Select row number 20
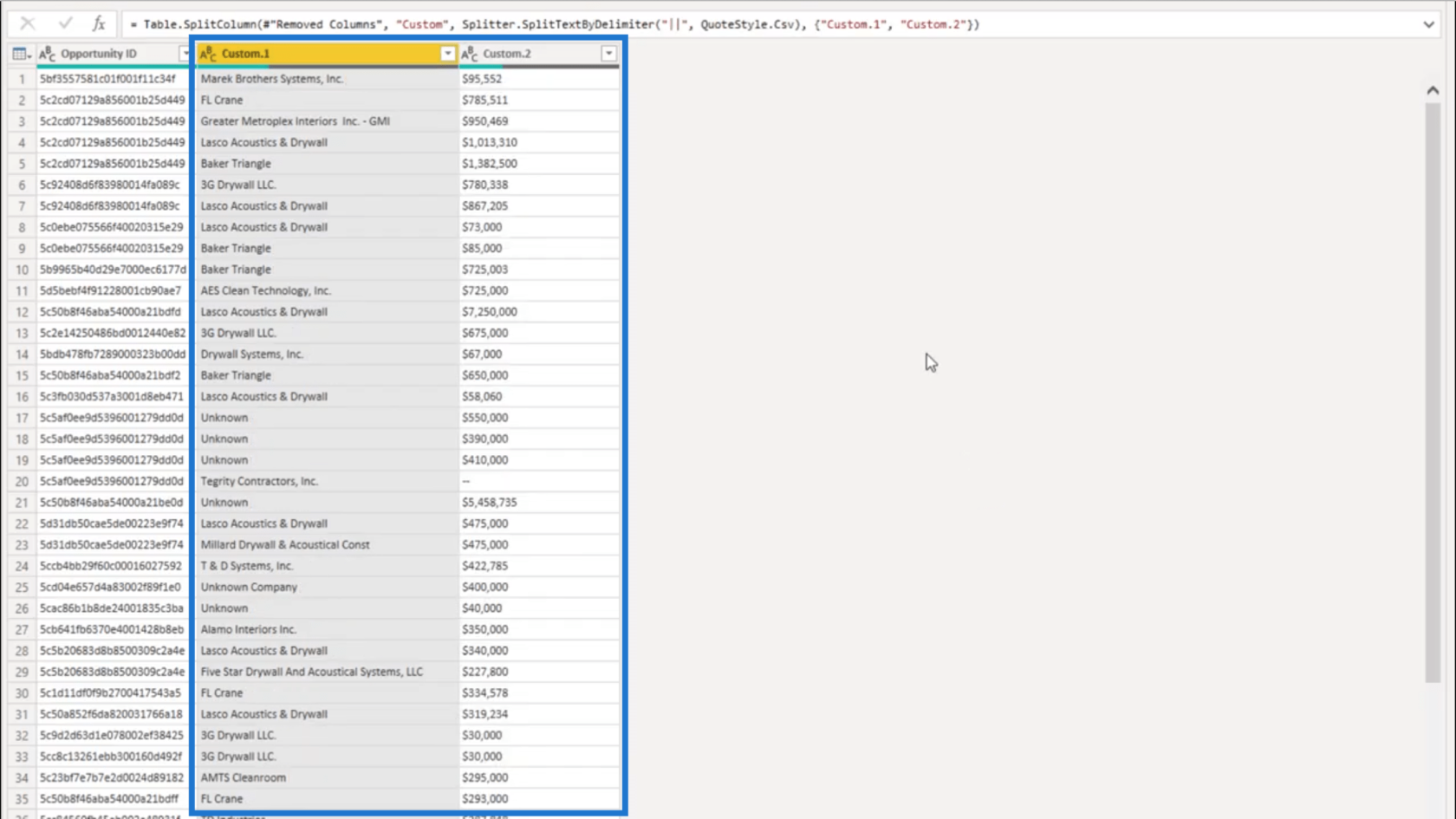1456x819 pixels. (x=22, y=481)
